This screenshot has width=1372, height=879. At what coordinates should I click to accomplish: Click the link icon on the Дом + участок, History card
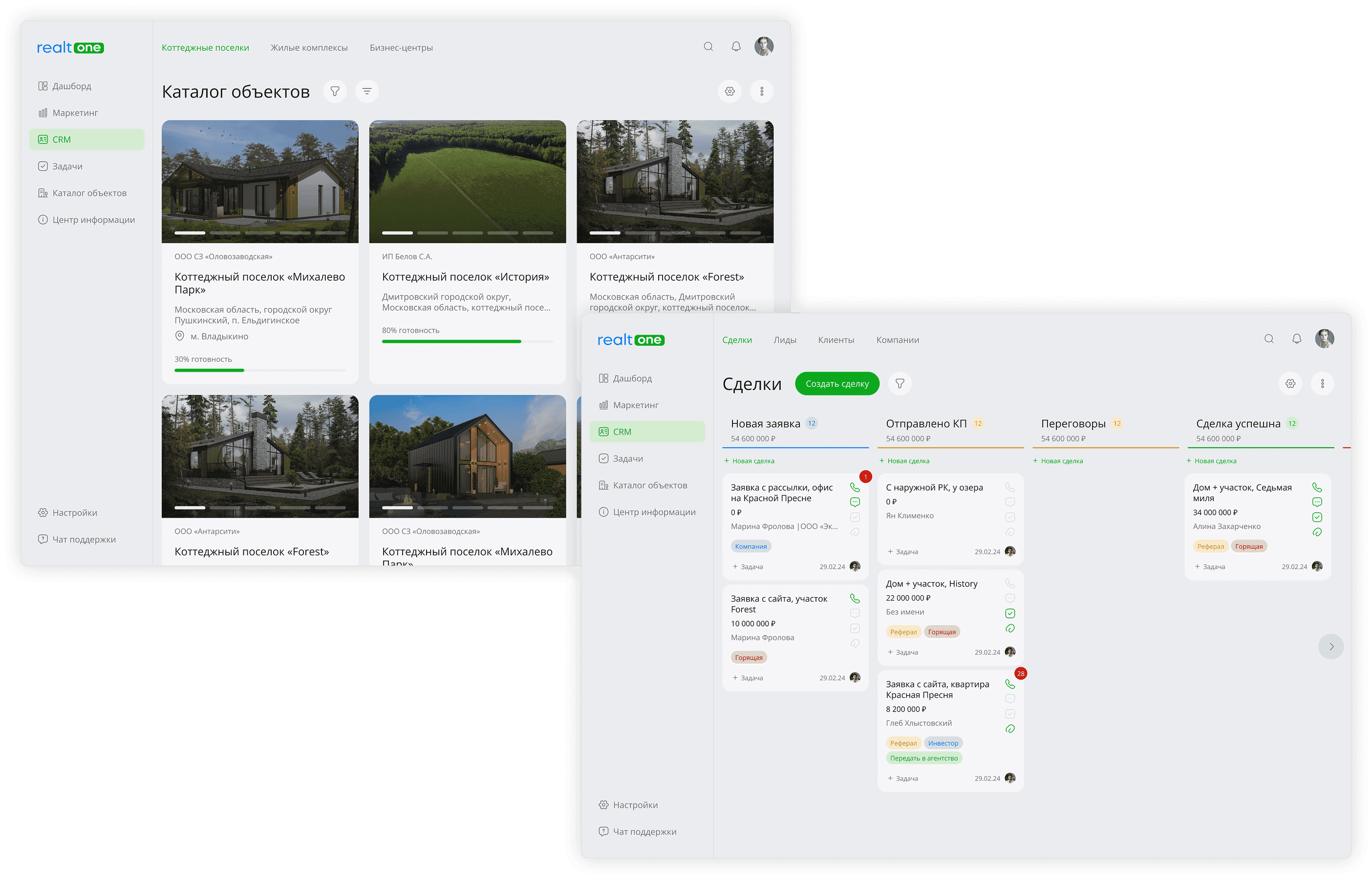coord(1010,628)
